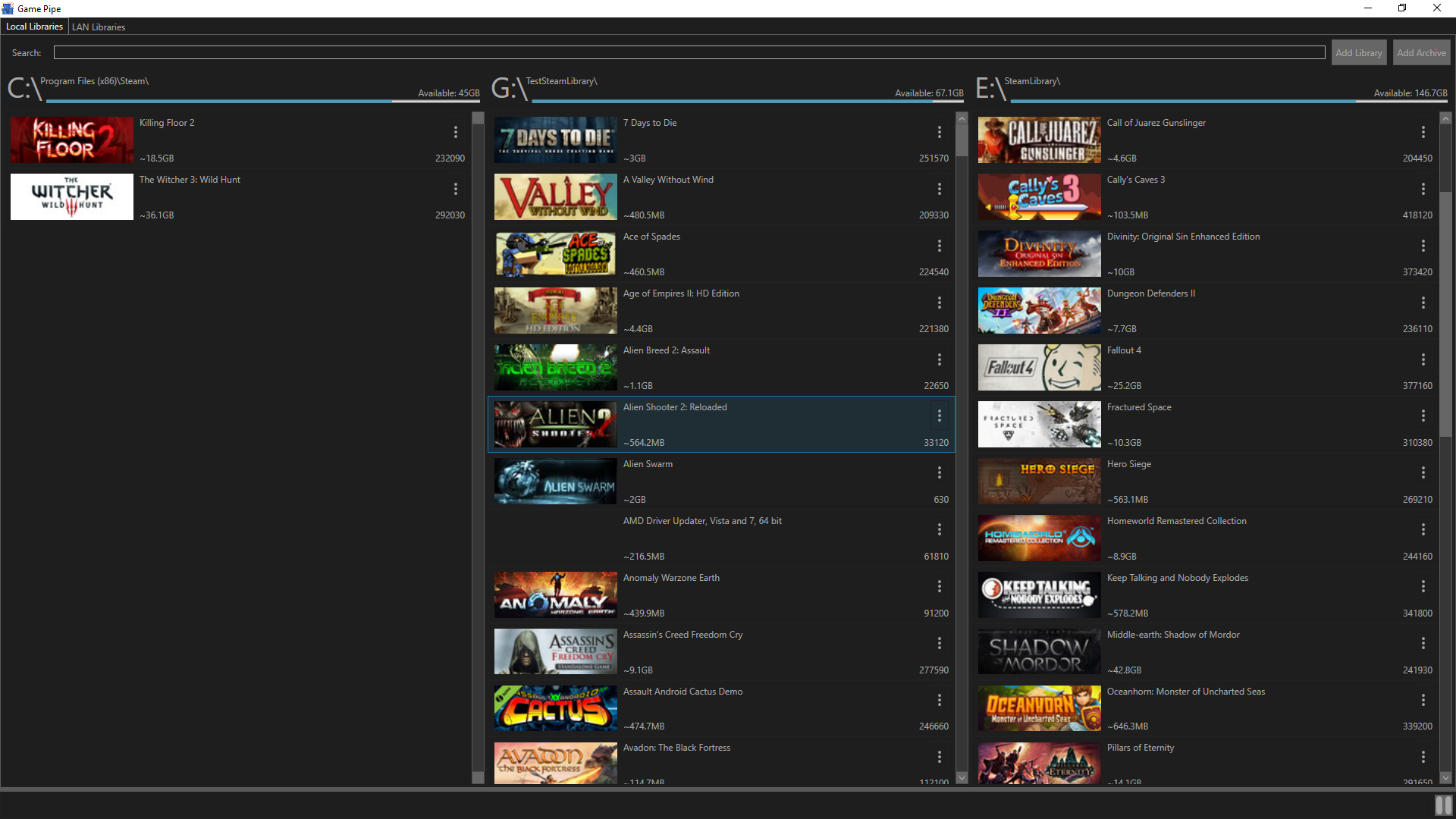Select the Shadow of Mordor thumbnail

click(x=1040, y=651)
